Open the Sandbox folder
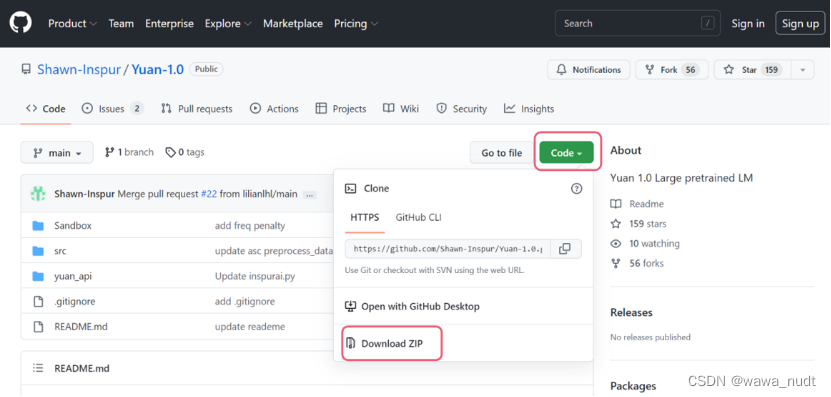 [73, 226]
